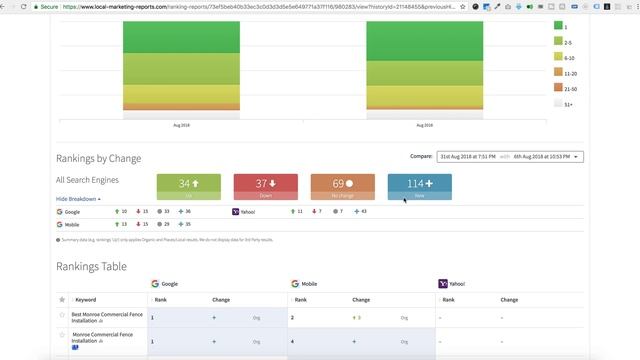The height and width of the screenshot is (360, 640).
Task: Toggle the legend swatch for rank 2-5
Action: point(558,41)
